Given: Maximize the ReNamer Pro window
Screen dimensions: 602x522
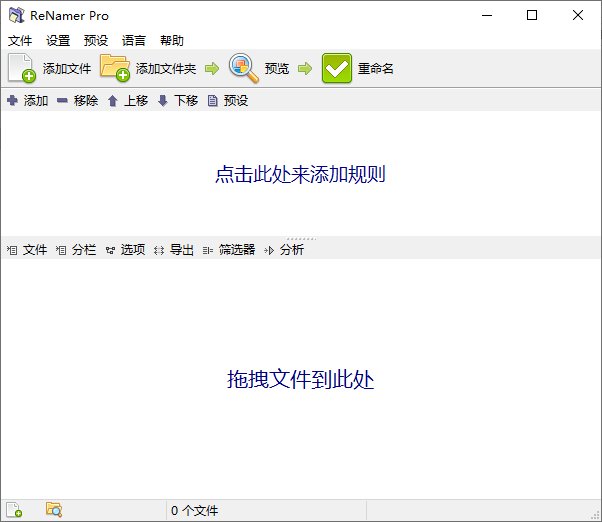Looking at the screenshot, I should (532, 15).
